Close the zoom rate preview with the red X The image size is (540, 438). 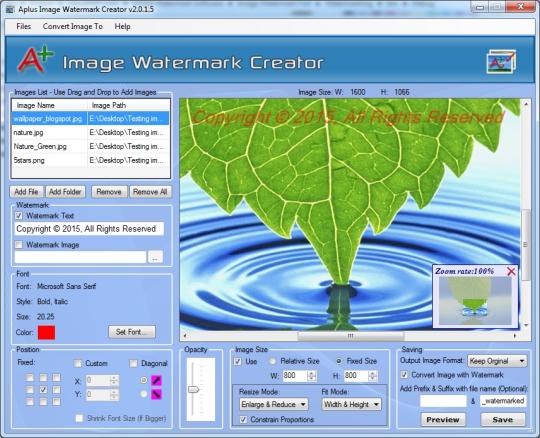511,271
